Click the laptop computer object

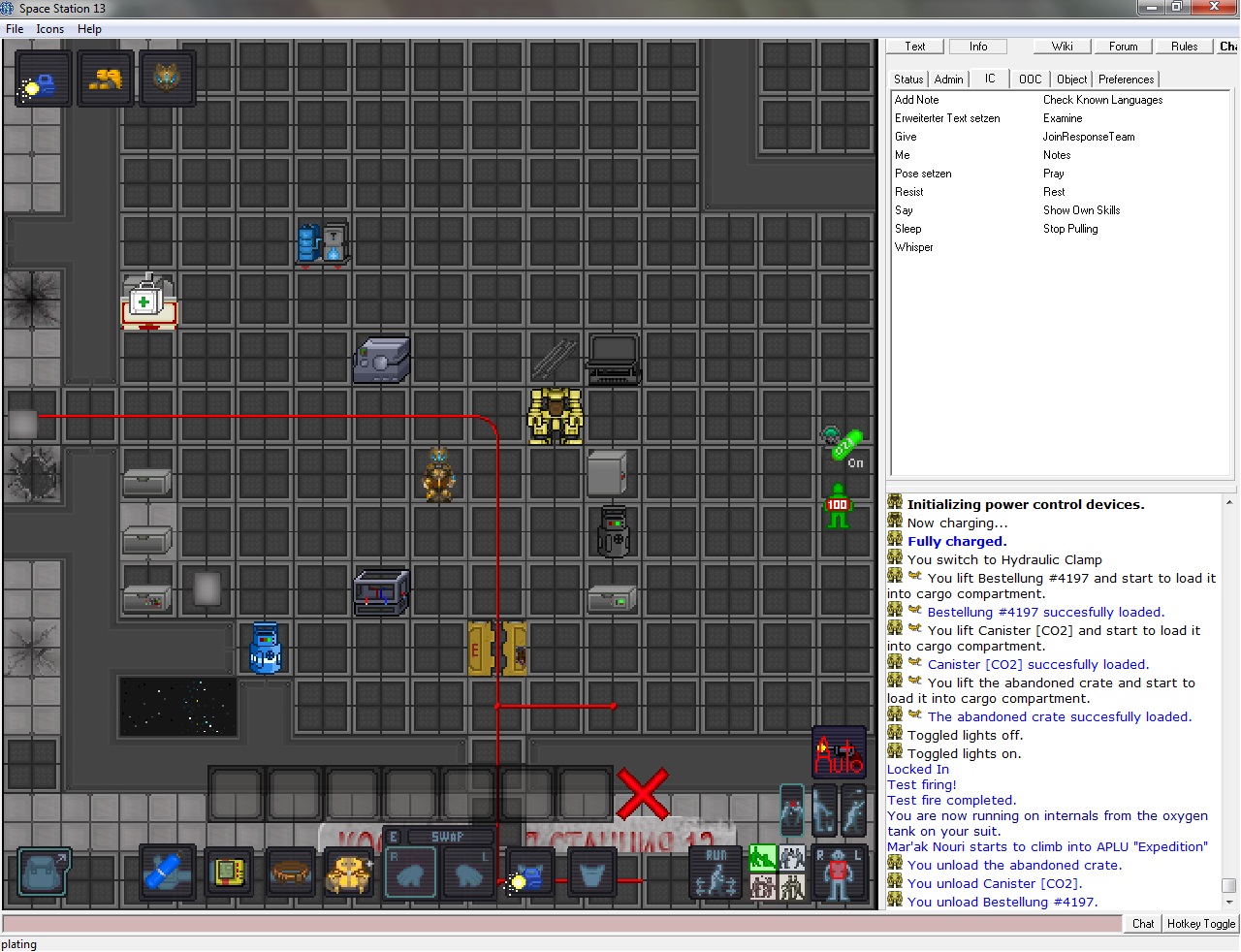[x=613, y=359]
